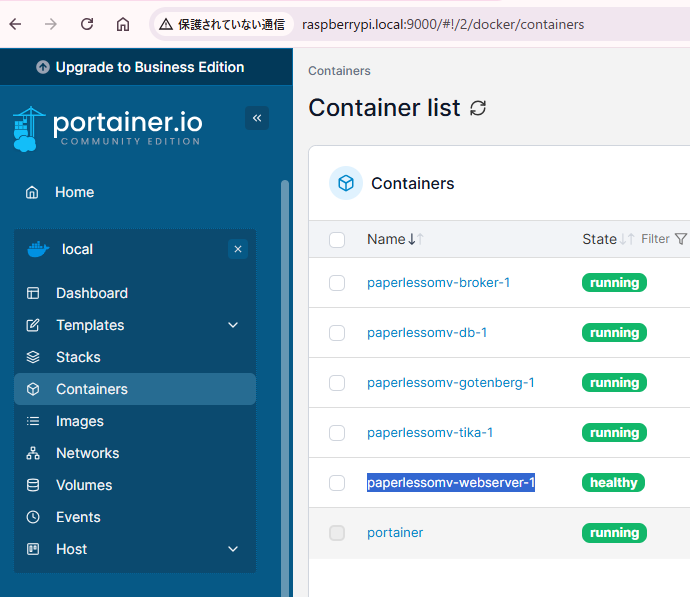Click the Stacks layers icon
Viewport: 690px width, 597px height.
point(33,357)
